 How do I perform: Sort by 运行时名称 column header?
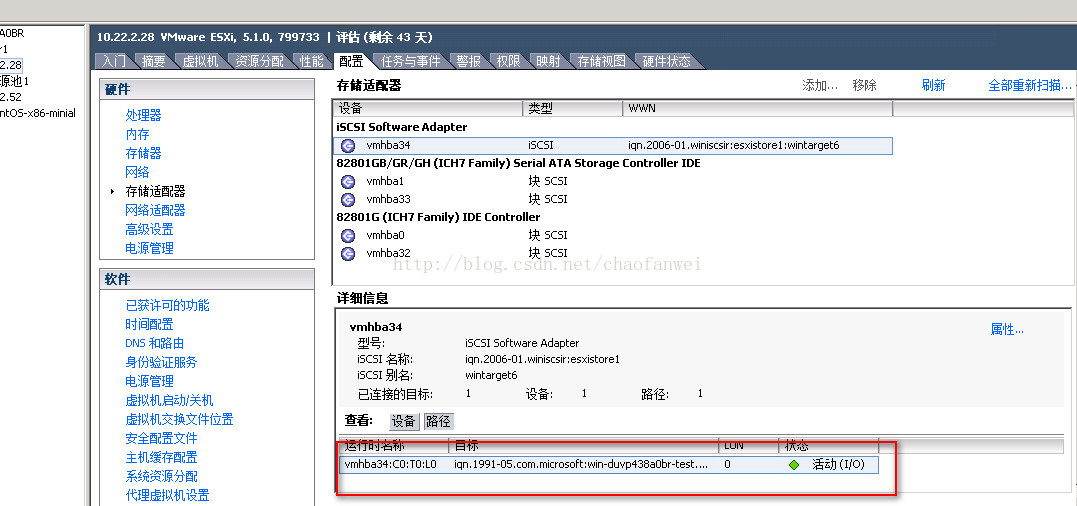point(394,446)
